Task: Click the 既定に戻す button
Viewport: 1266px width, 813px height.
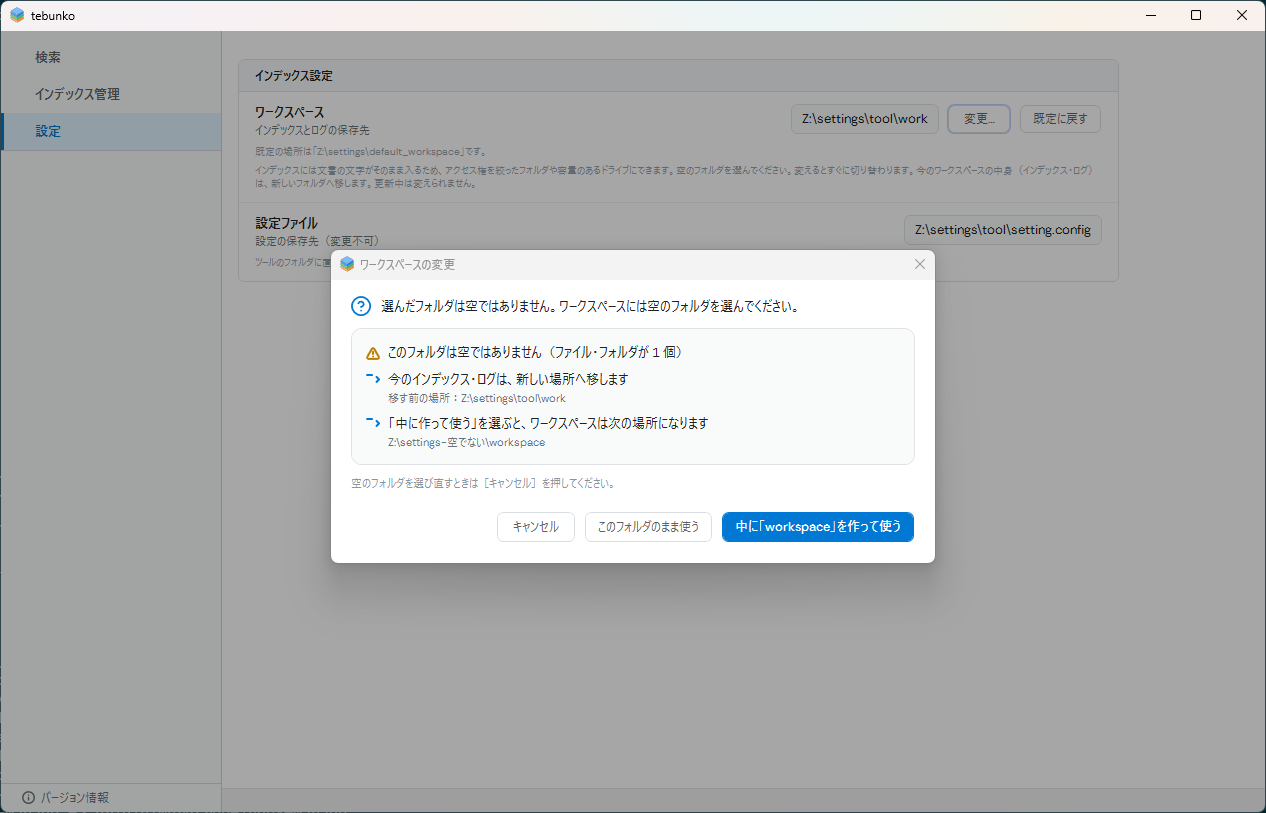Action: (1060, 119)
